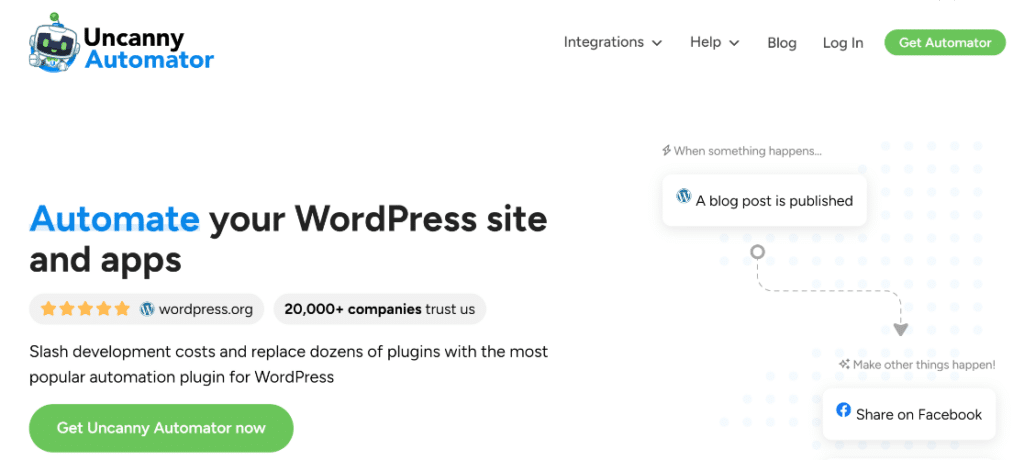The width and height of the screenshot is (1024, 460).
Task: Click the '20,000+ companies trust us' badge
Action: pyautogui.click(x=379, y=309)
